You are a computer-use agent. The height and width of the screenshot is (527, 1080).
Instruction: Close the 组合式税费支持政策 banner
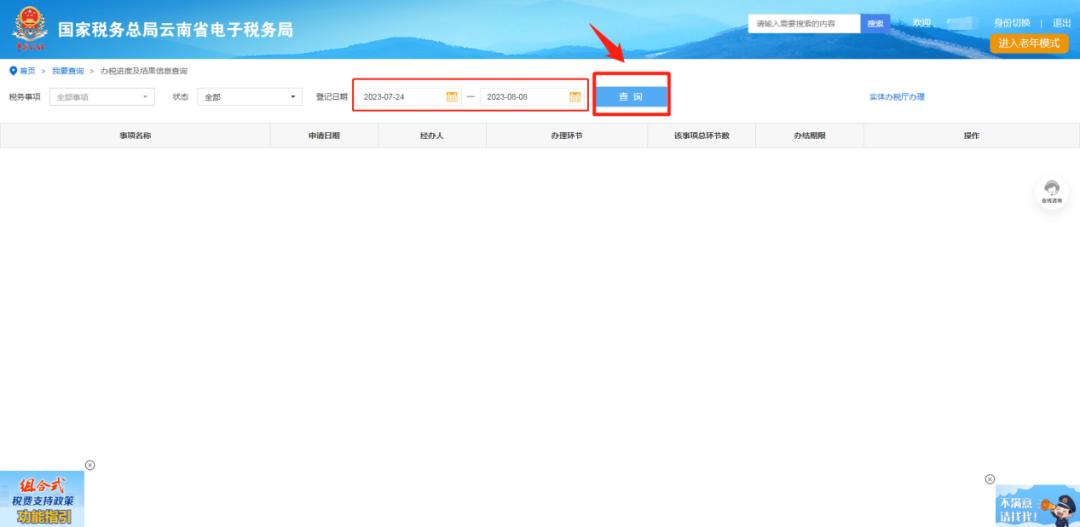pos(90,465)
